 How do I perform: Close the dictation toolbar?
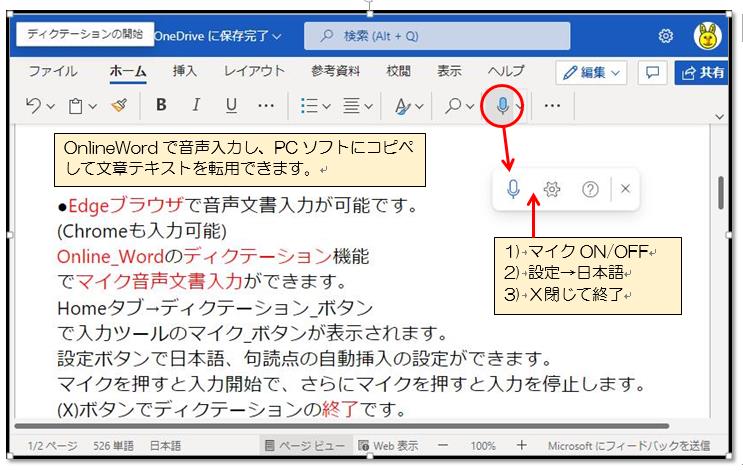(x=625, y=189)
